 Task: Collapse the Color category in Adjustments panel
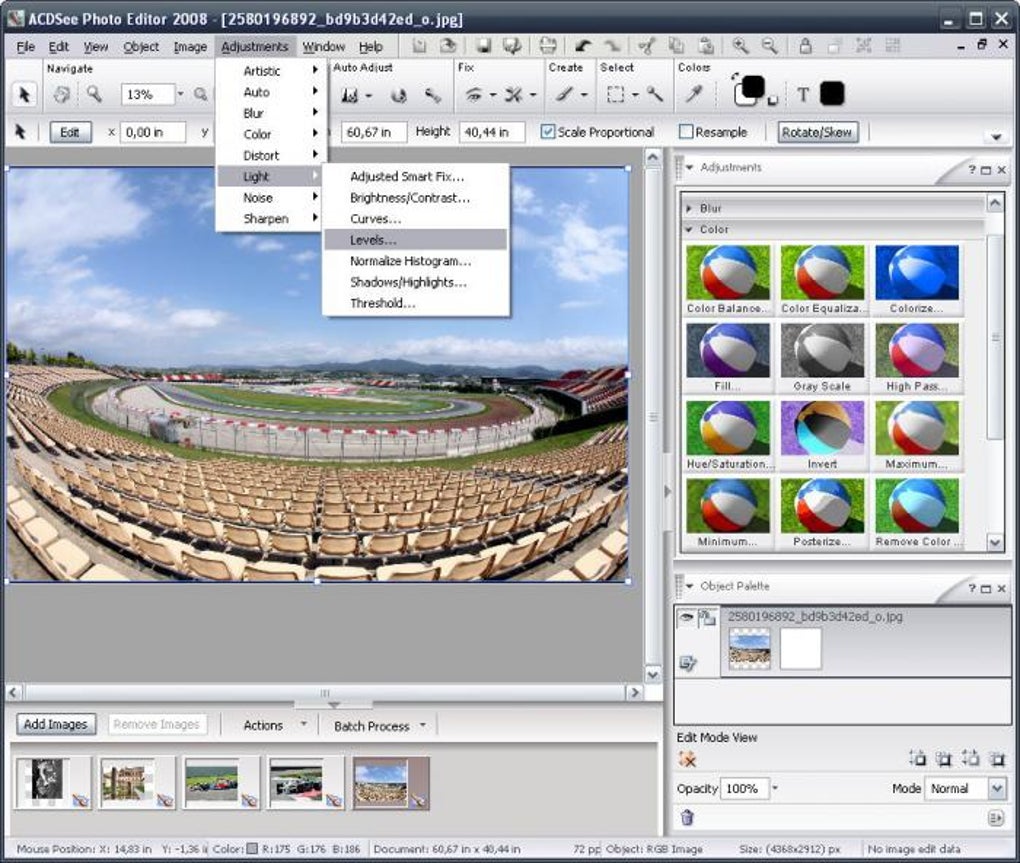coord(689,230)
